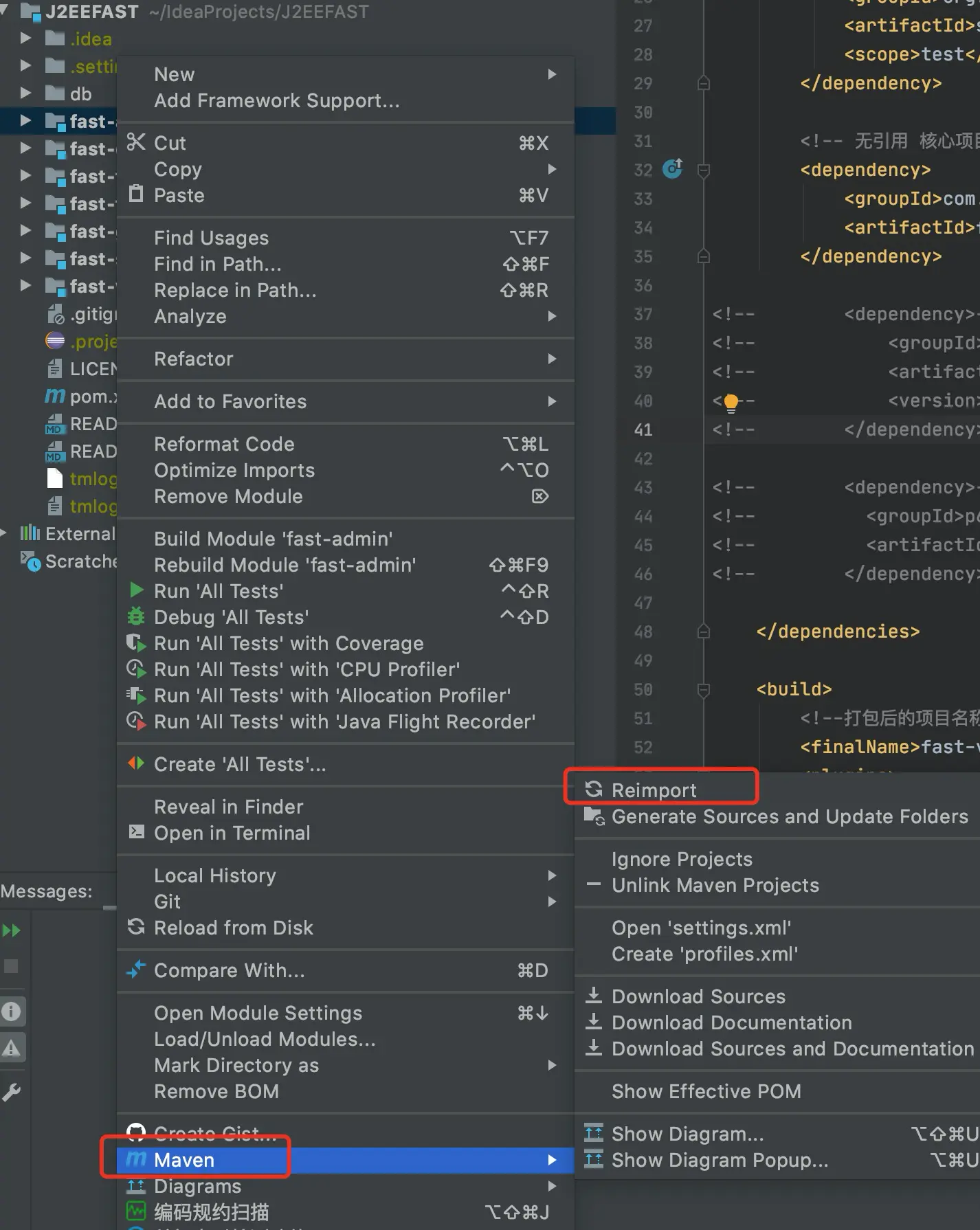Click the Download Sources arrow icon
The image size is (980, 1230).
pos(594,996)
